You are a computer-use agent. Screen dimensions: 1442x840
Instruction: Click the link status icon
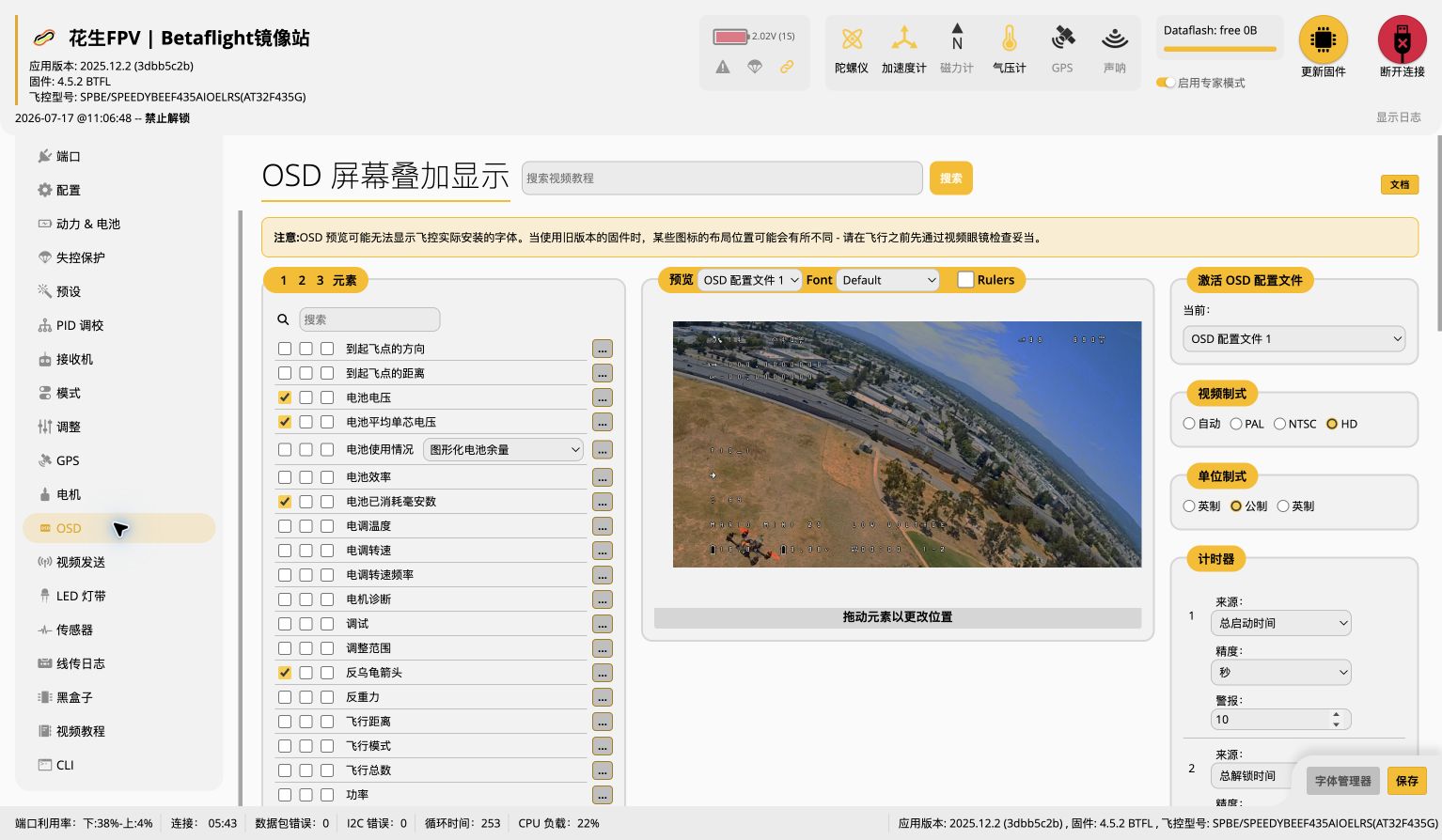coord(787,67)
